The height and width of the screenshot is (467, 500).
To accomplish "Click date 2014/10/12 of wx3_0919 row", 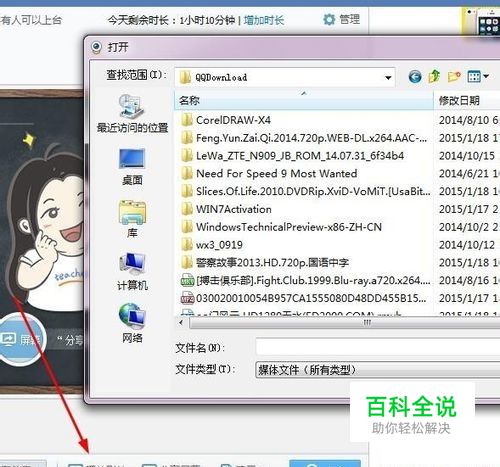I will (x=467, y=245).
